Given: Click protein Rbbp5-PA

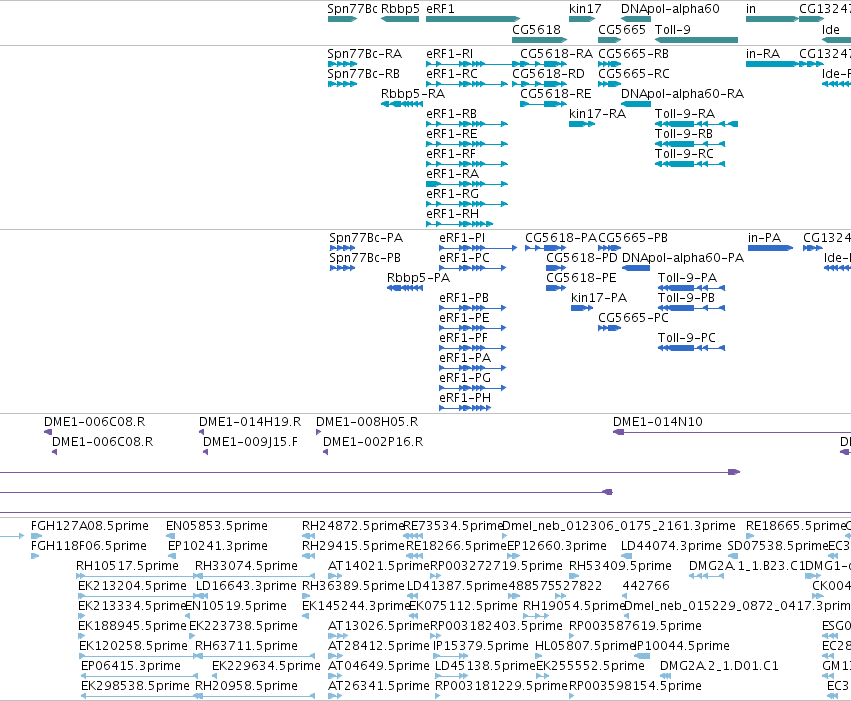Looking at the screenshot, I should pyautogui.click(x=418, y=278).
